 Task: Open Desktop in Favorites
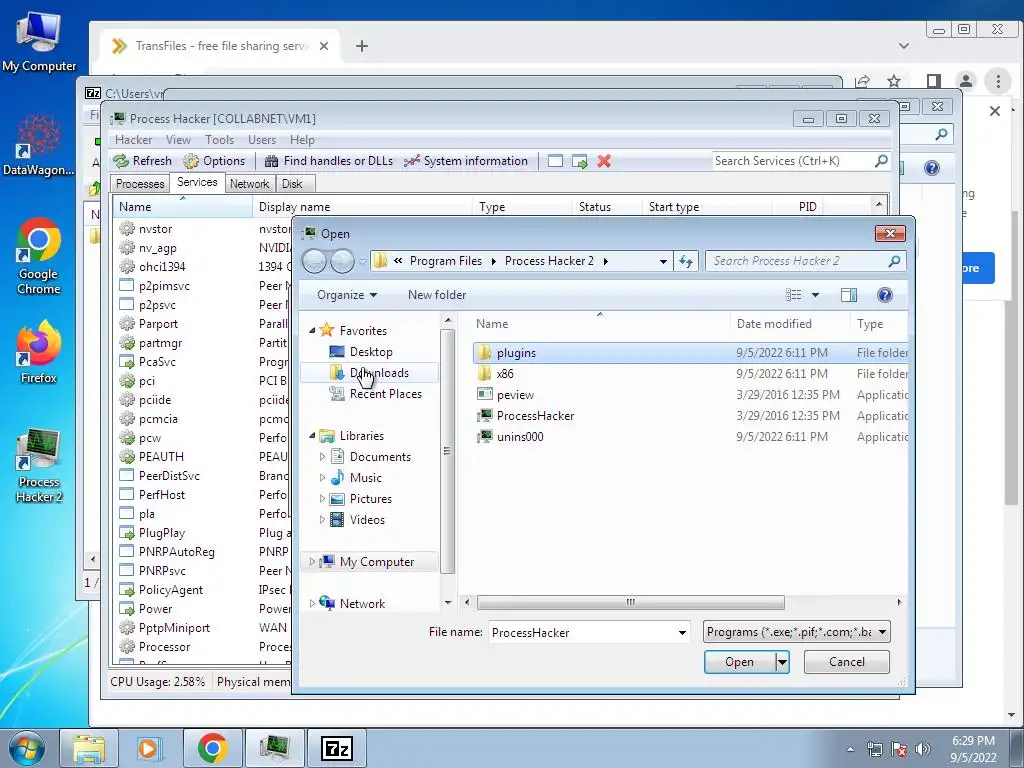coord(370,351)
